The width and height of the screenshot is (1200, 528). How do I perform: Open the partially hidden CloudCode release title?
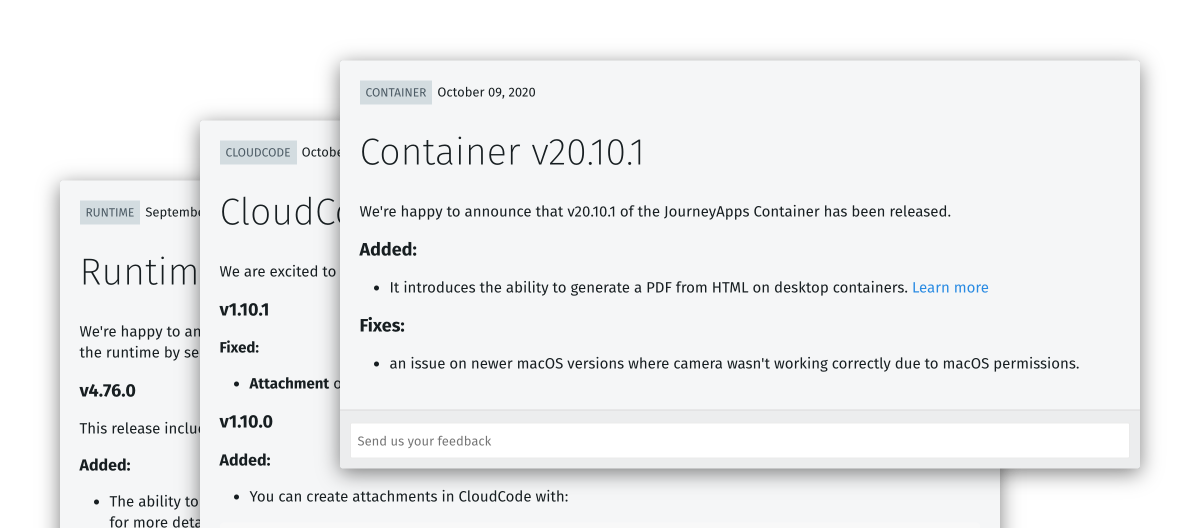(x=279, y=212)
